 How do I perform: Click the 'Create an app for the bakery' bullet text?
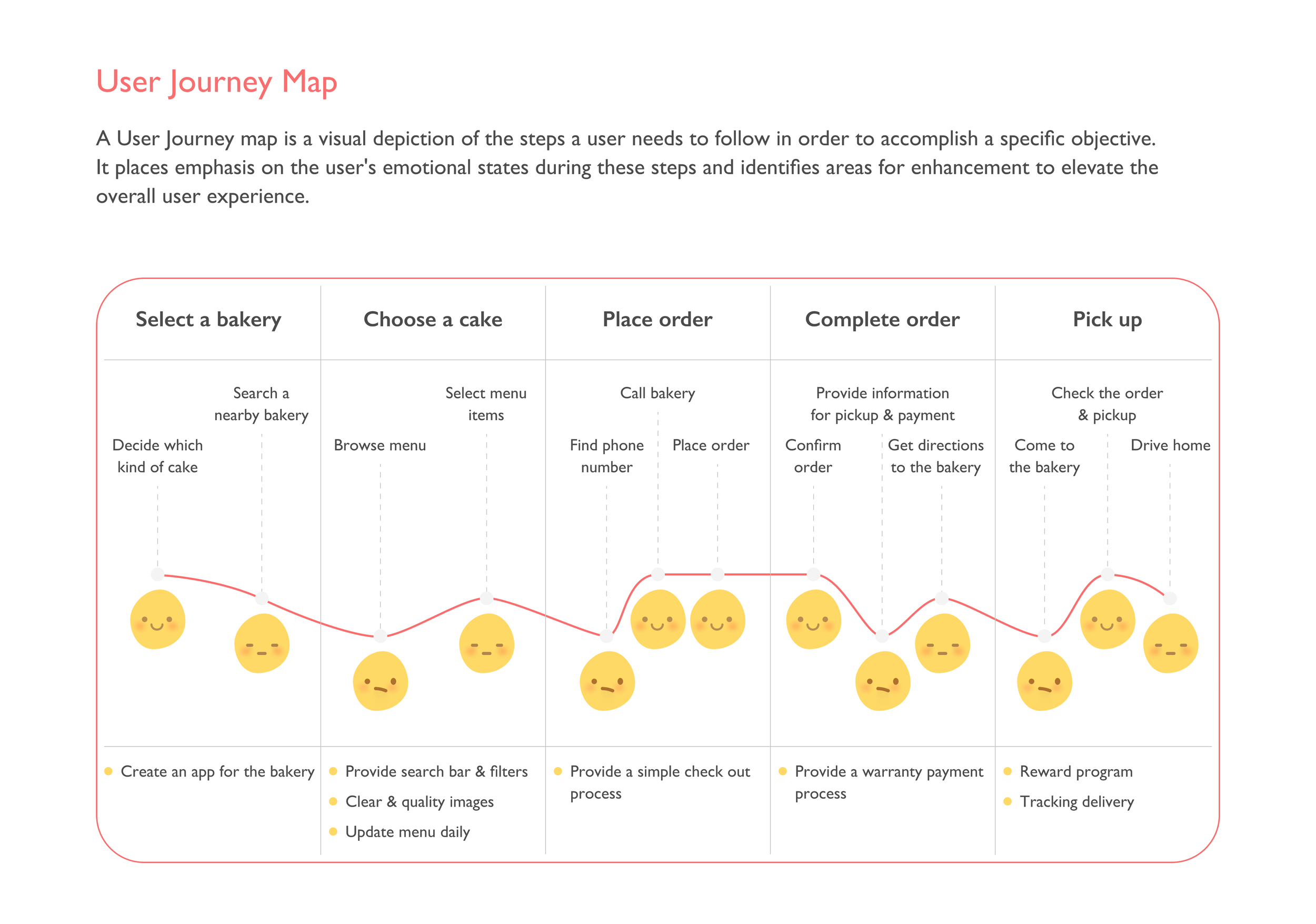click(218, 771)
